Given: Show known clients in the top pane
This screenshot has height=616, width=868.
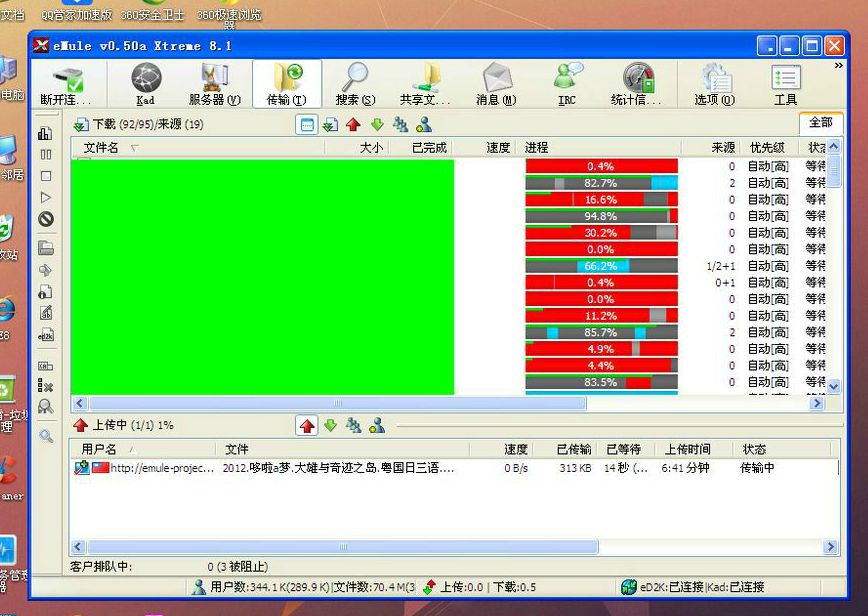Looking at the screenshot, I should click(424, 125).
